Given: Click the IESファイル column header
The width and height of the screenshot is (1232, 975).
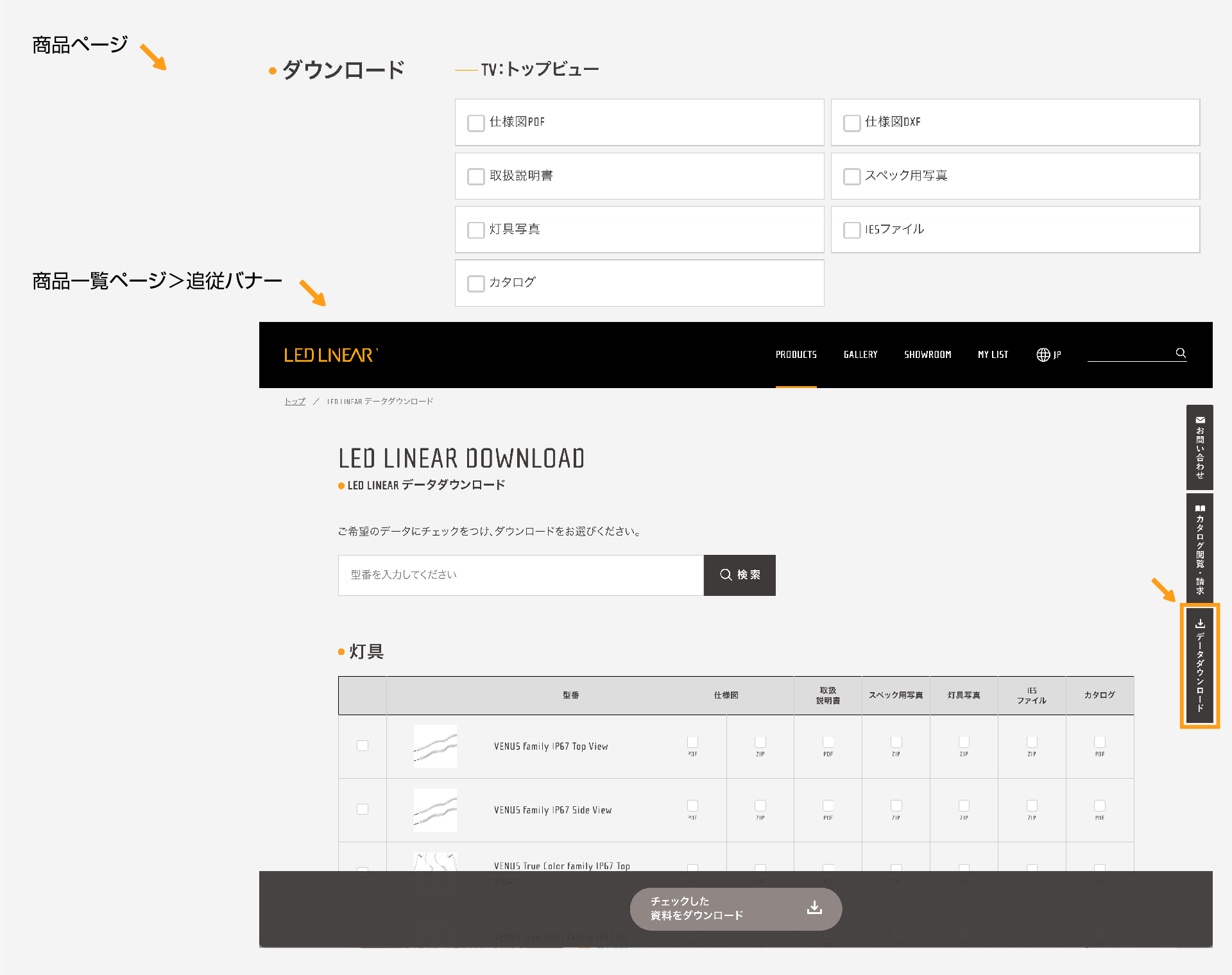Looking at the screenshot, I should [1032, 696].
